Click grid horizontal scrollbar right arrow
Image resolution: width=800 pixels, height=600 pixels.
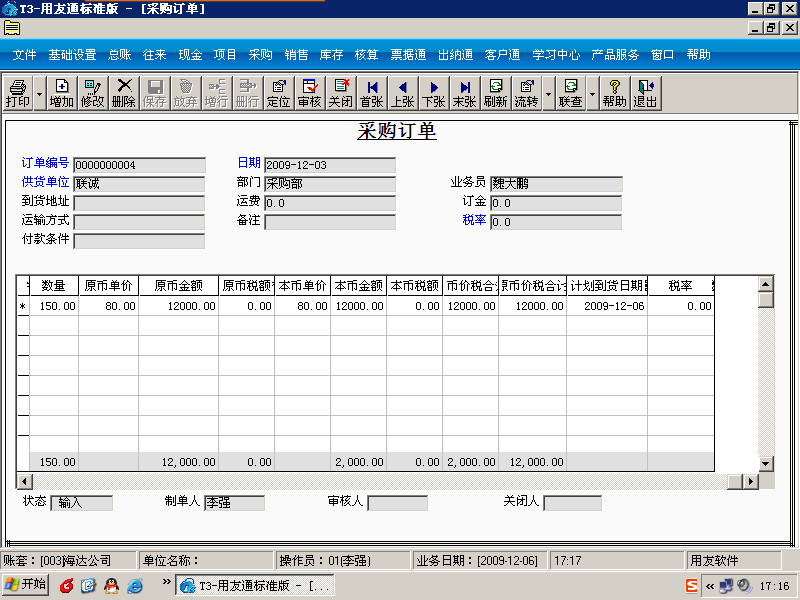(751, 481)
